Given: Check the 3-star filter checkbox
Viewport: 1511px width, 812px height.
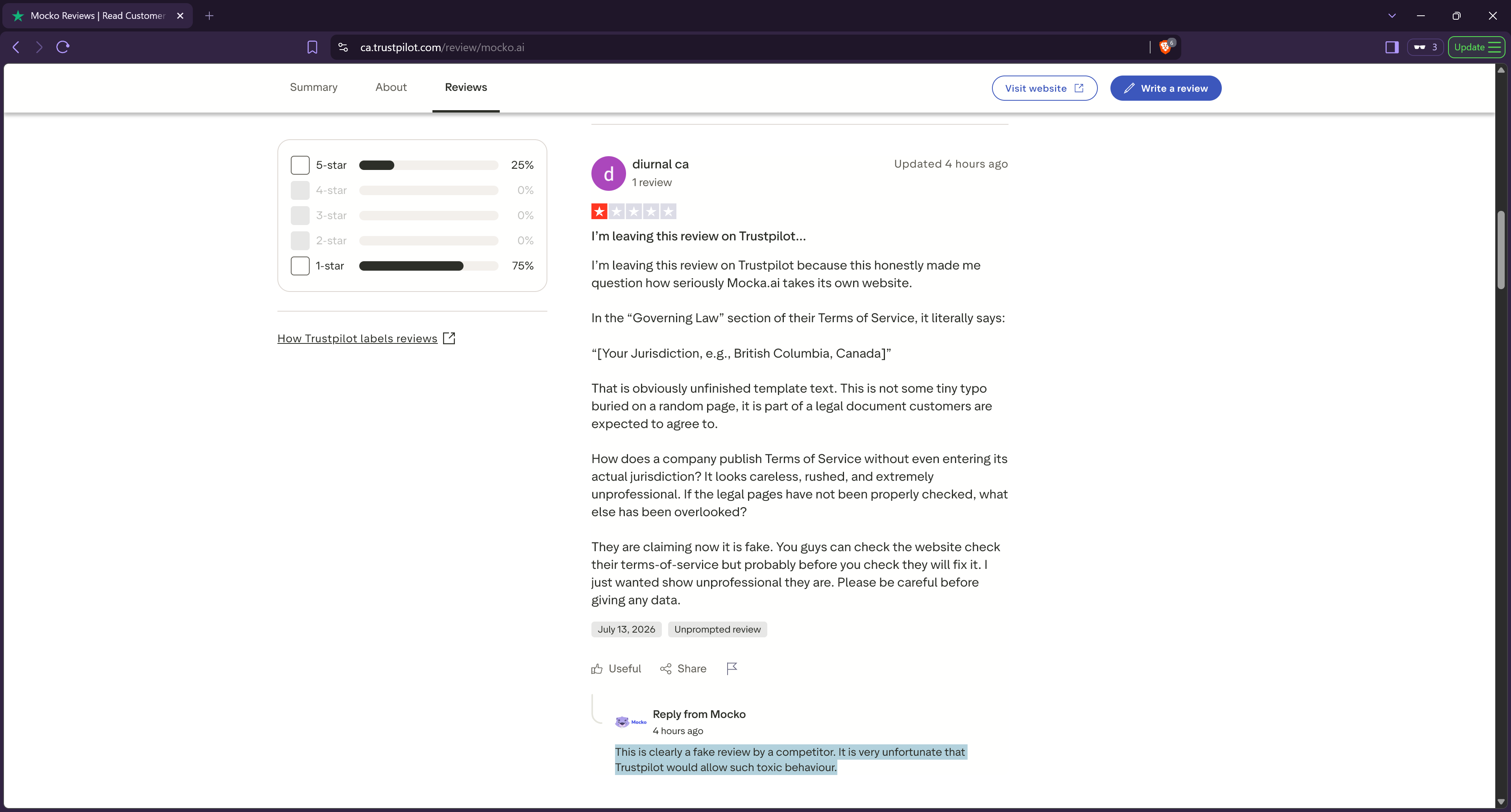Looking at the screenshot, I should [300, 215].
